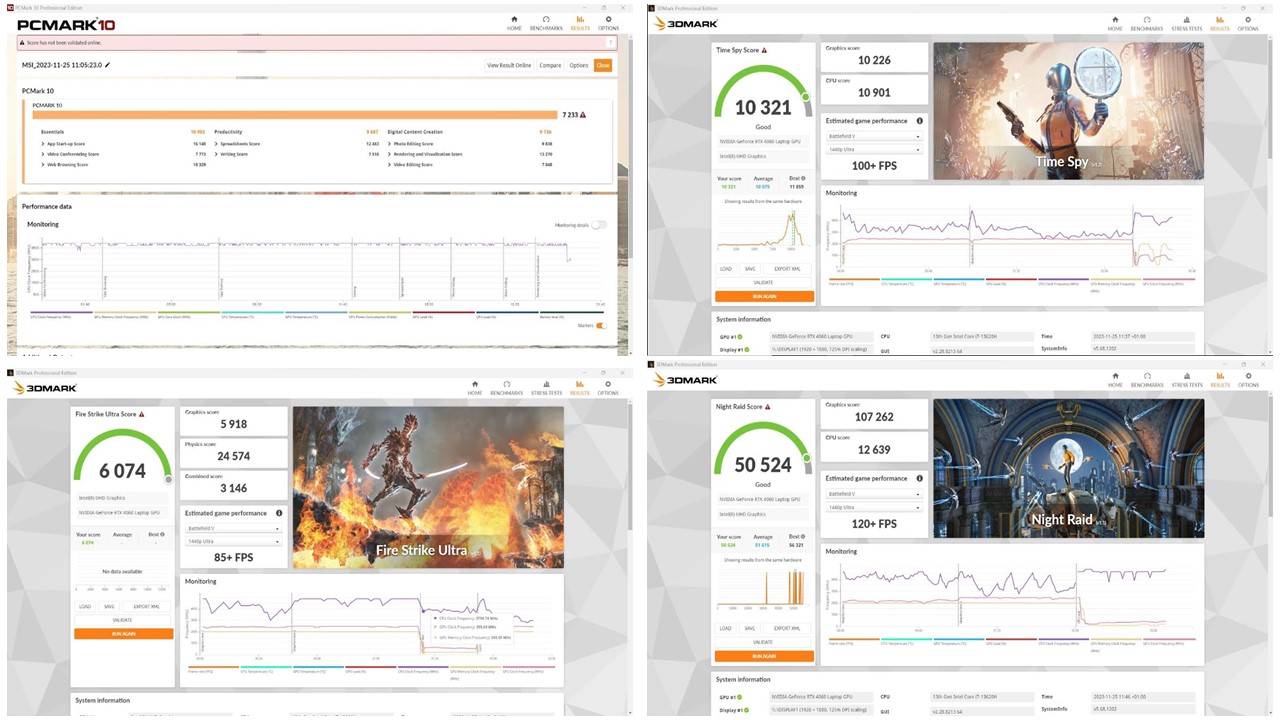This screenshot has width=1280, height=720.
Task: Open Battlefield V dropdown in Fire Strike window
Action: pos(234,528)
